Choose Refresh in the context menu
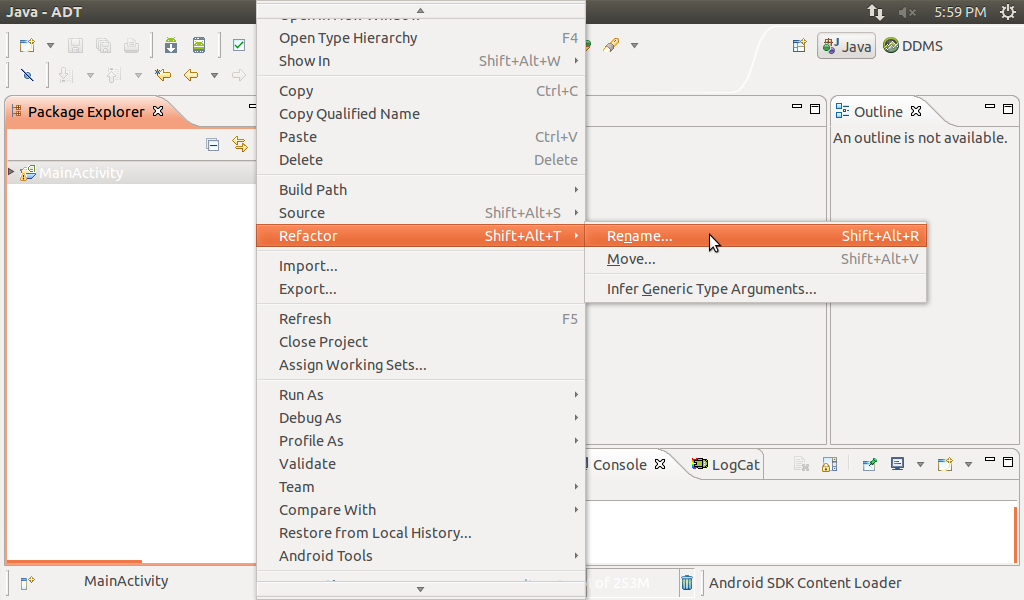The height and width of the screenshot is (600, 1024). pyautogui.click(x=421, y=319)
